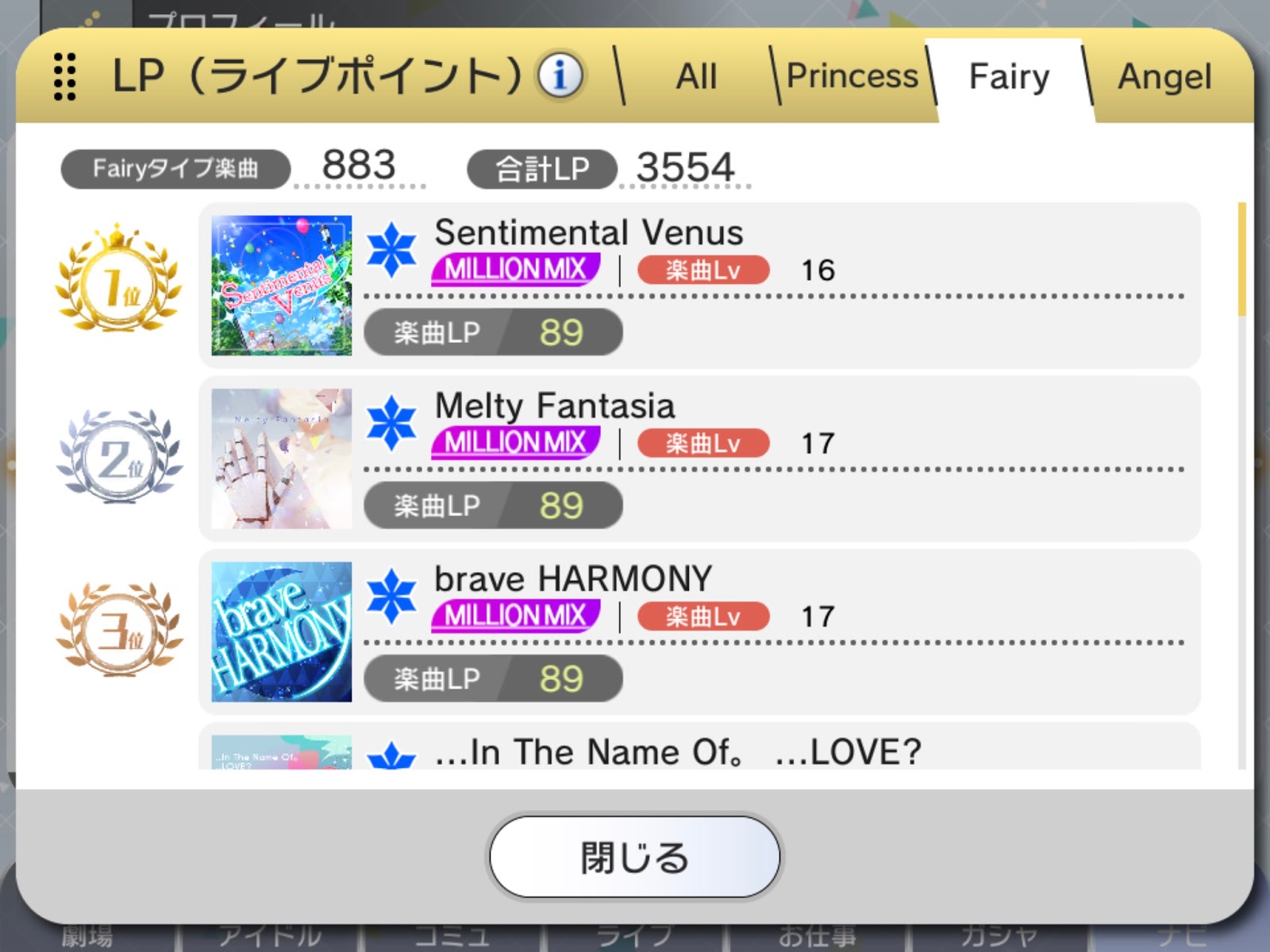Switch to the Princess tab
1270x952 pixels.
(x=852, y=77)
